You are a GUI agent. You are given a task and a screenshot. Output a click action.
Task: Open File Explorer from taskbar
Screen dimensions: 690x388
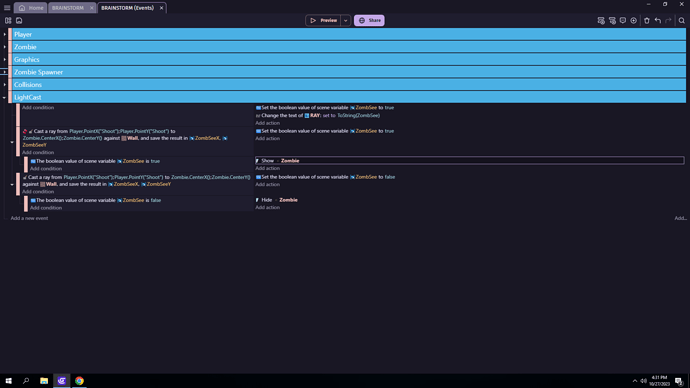(x=44, y=381)
